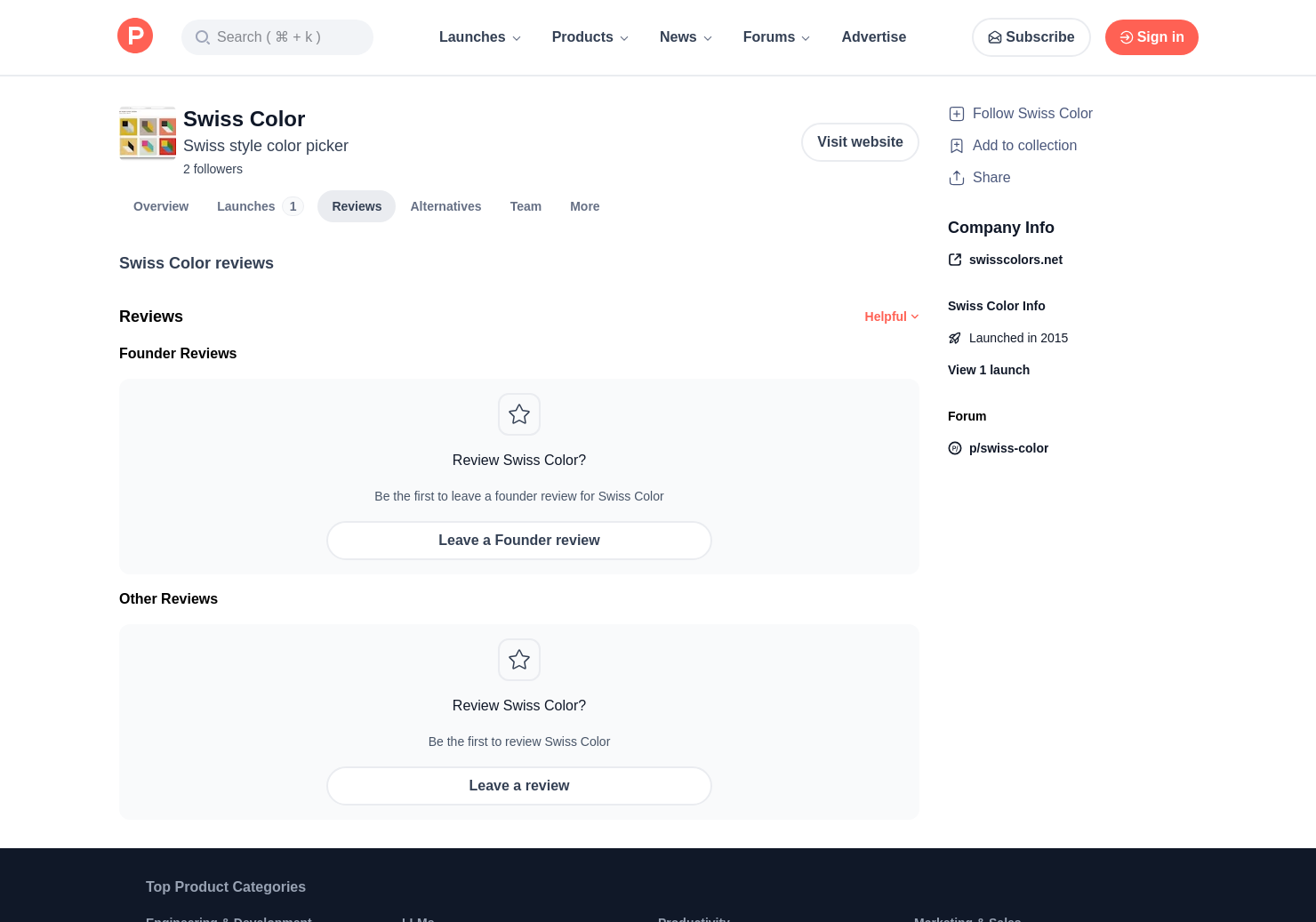Viewport: 1316px width, 922px height.
Task: Switch to the Overview tab
Action: coord(161,206)
